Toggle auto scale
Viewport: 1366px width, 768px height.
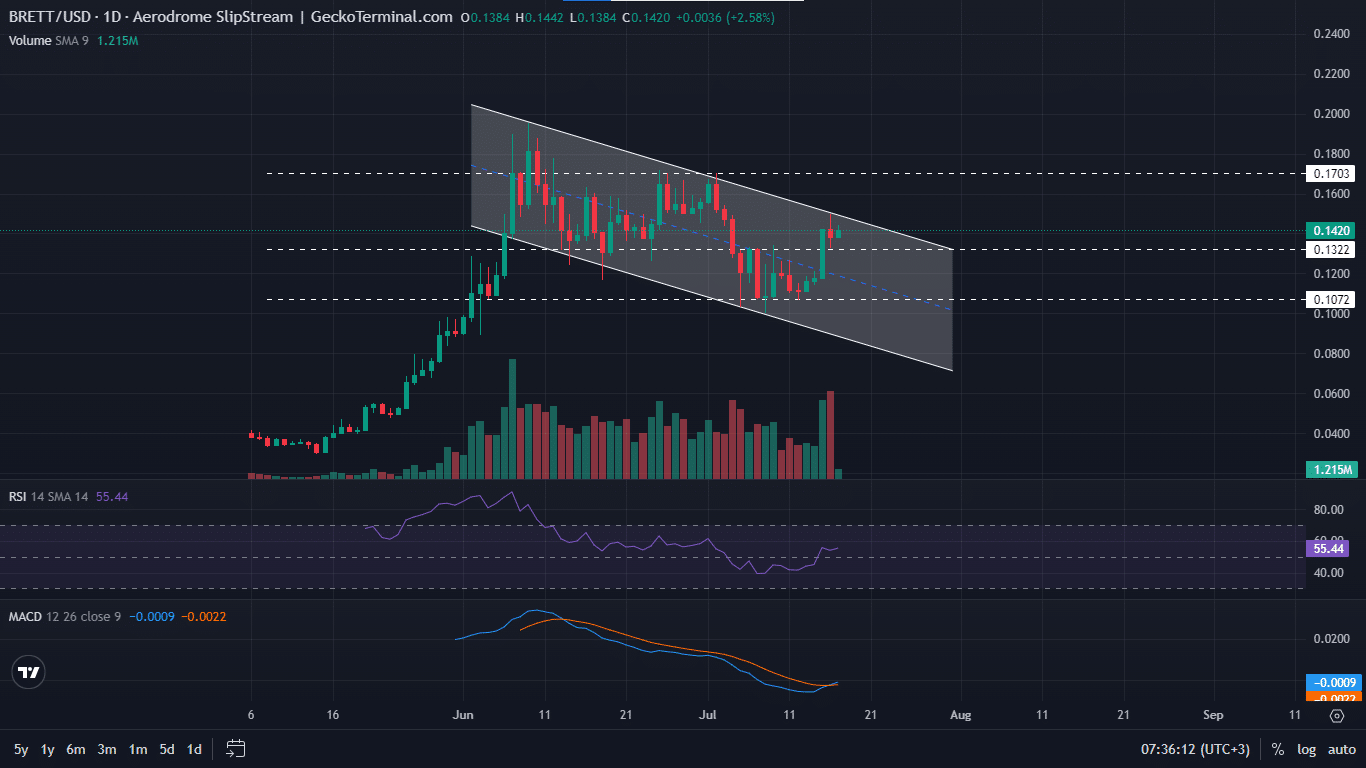coord(1341,749)
